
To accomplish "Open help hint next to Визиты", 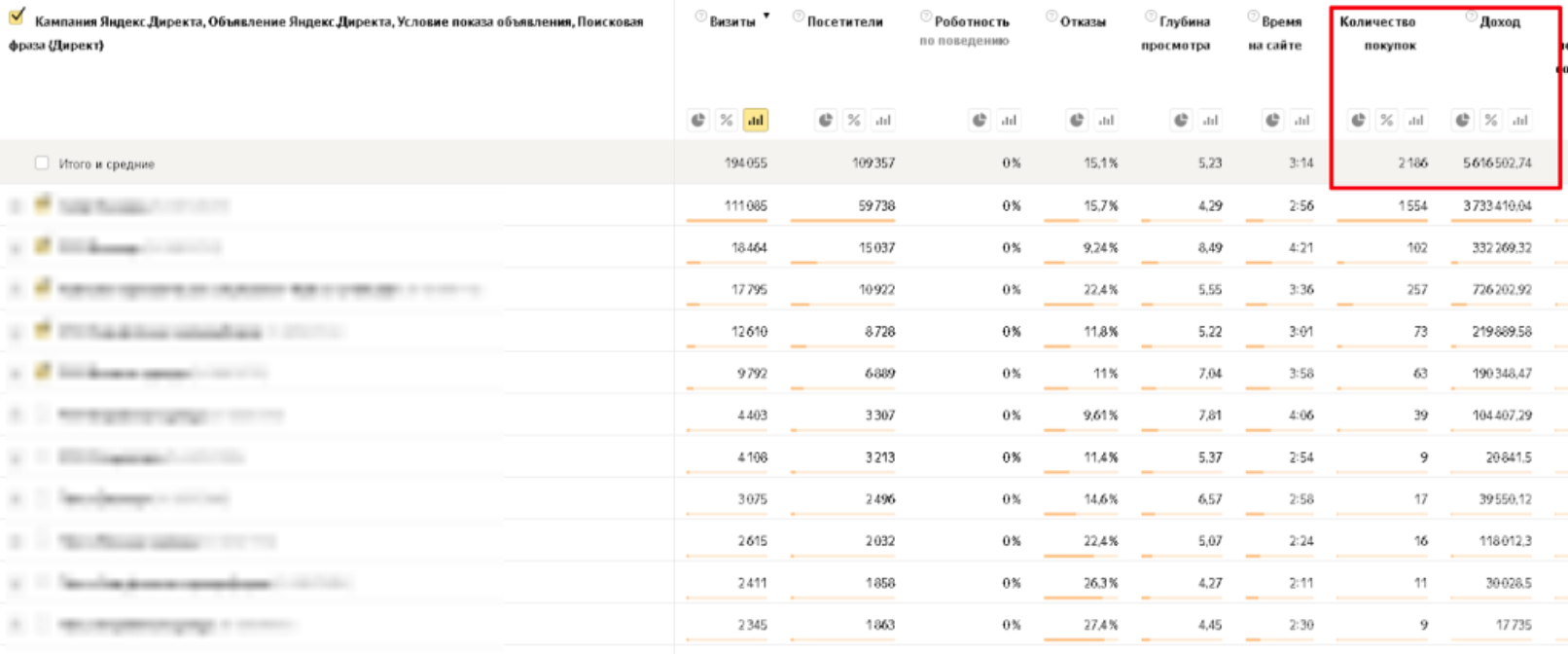I will (700, 17).
